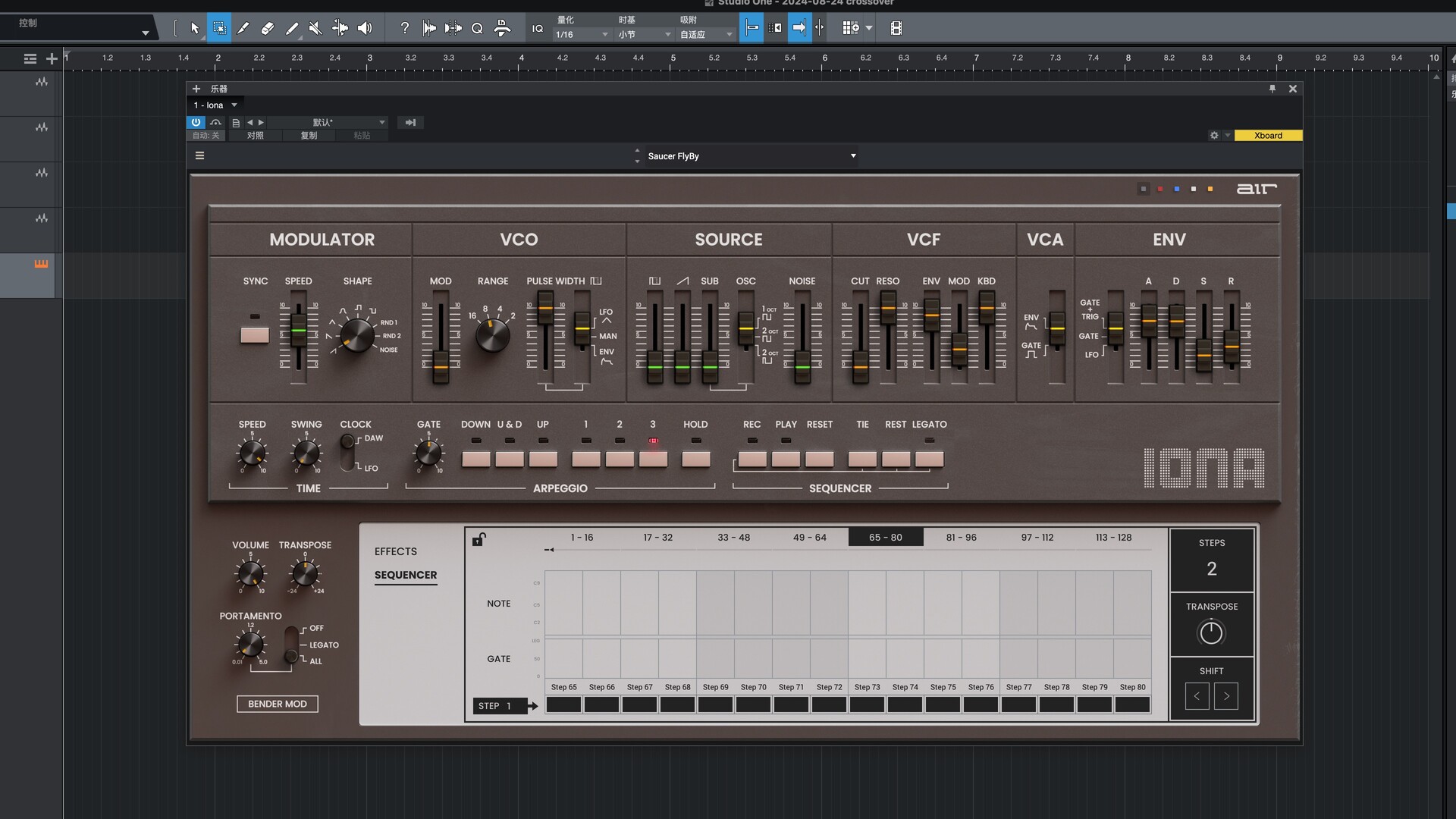Open the plugin hamburger menu

point(199,155)
